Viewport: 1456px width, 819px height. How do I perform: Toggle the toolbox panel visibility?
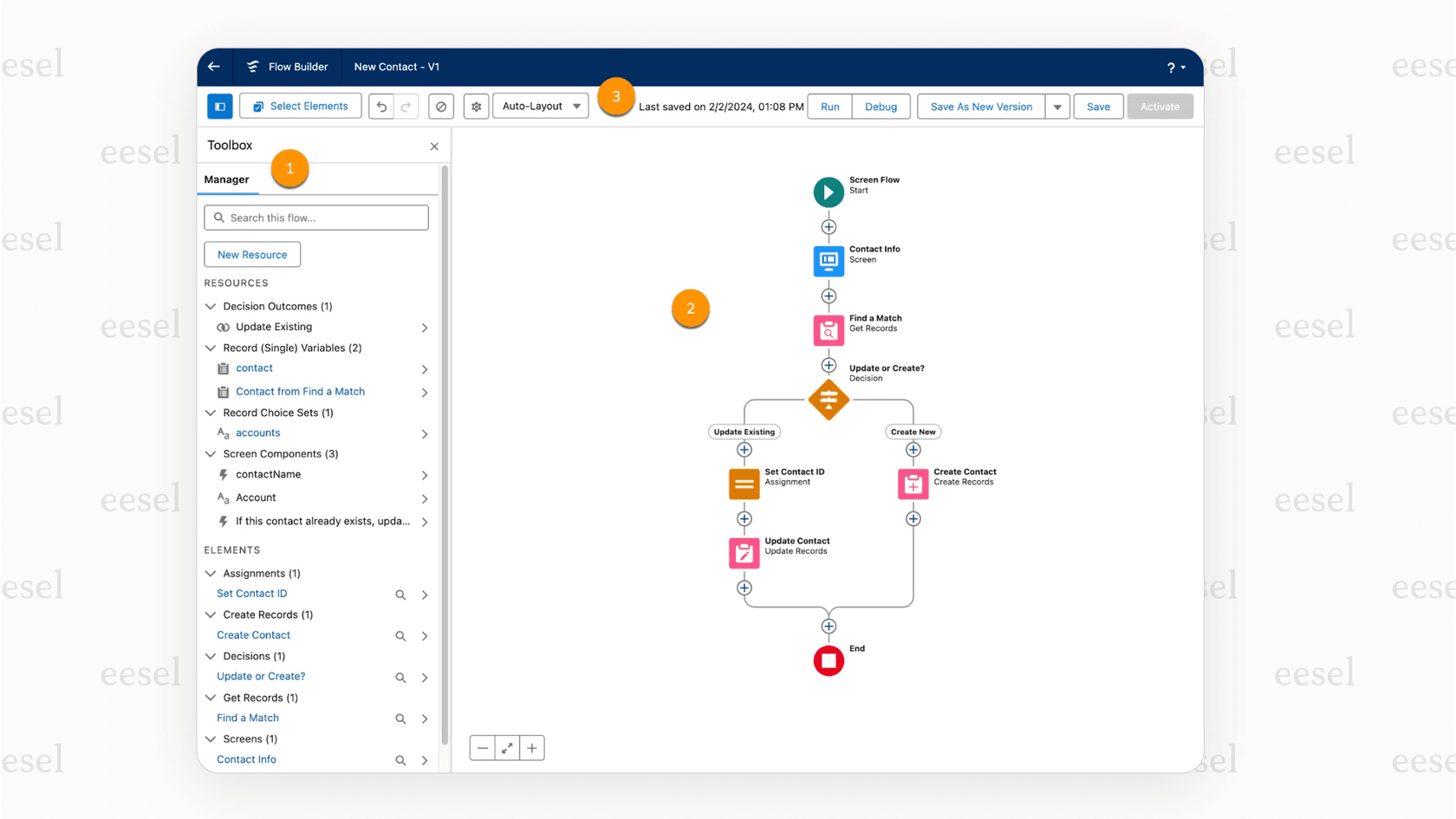220,106
